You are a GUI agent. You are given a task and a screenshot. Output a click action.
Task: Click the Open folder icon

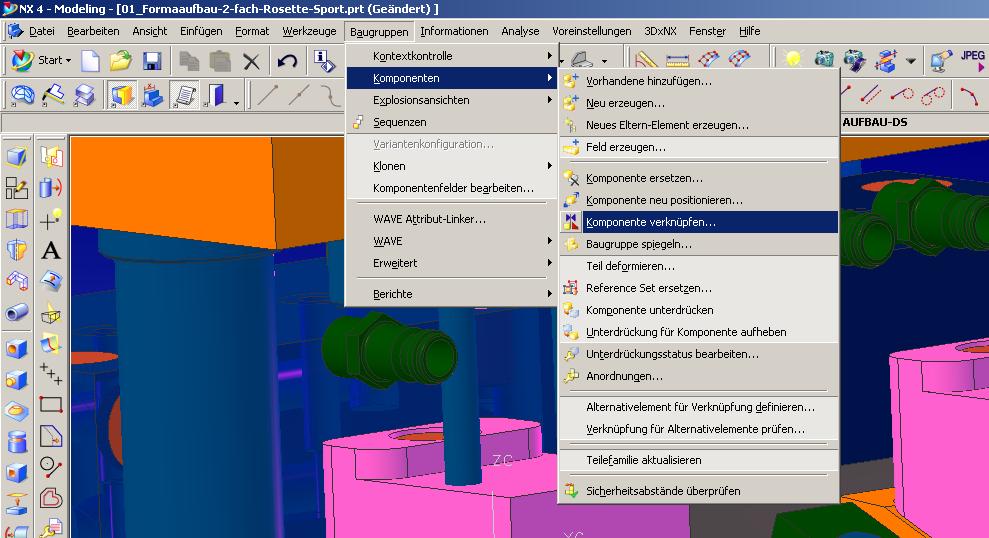point(120,61)
